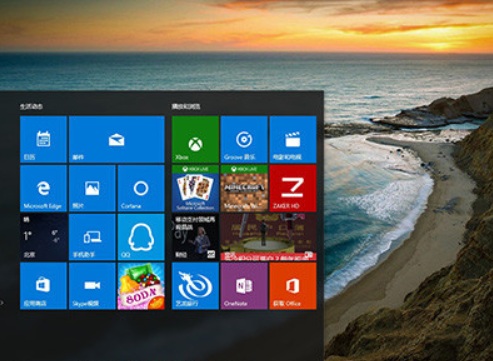The width and height of the screenshot is (493, 361).
Task: Open the Movies & TV clapperboard tile
Action: coord(293,139)
